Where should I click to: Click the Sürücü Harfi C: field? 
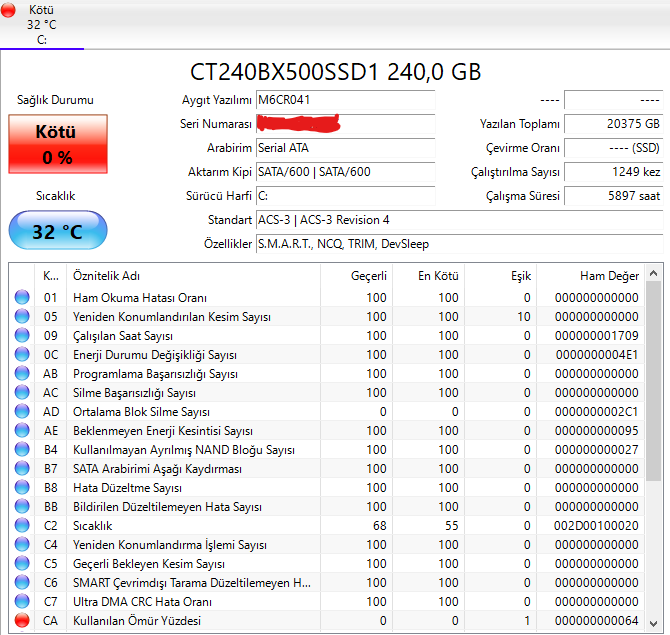pyautogui.click(x=345, y=196)
